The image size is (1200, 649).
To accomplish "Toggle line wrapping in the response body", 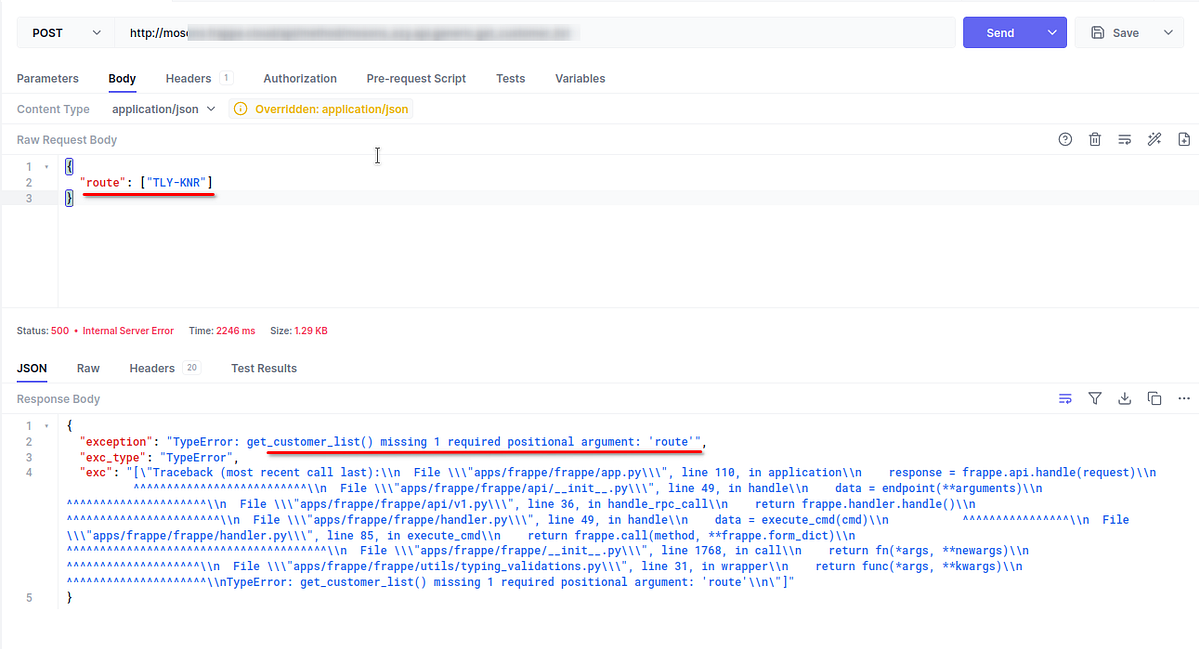I will click(1065, 398).
